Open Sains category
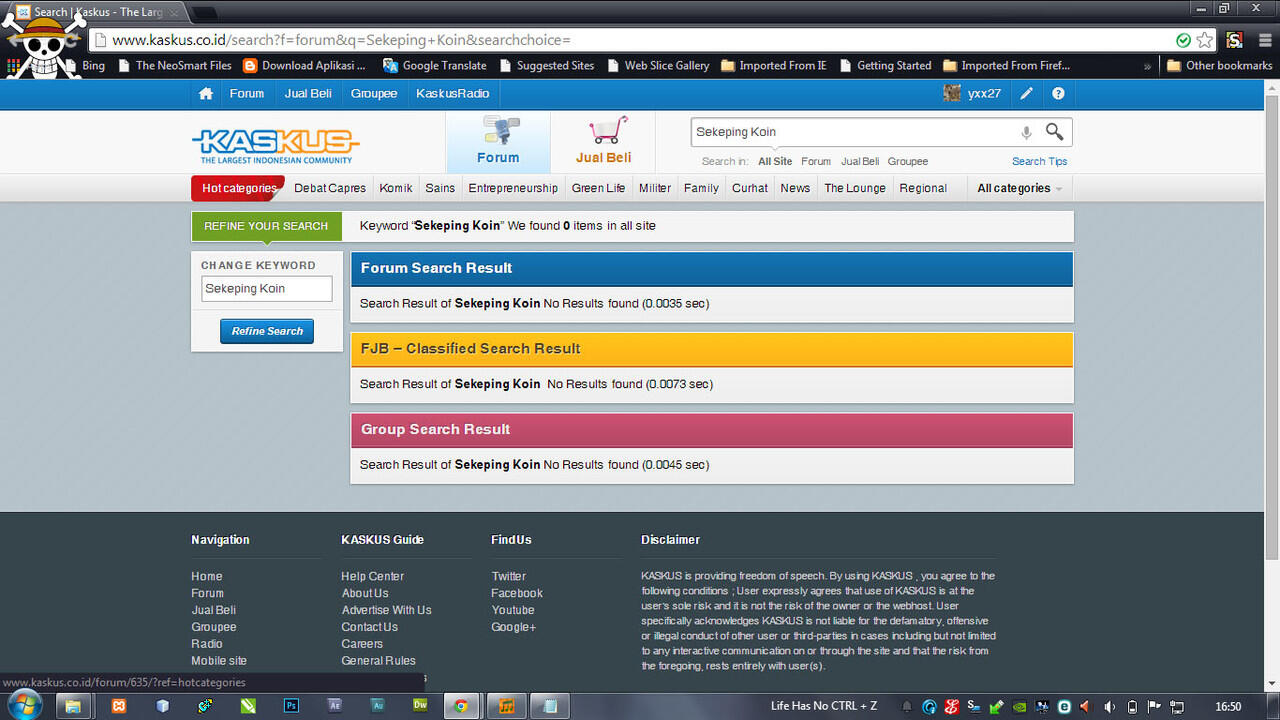 point(440,188)
